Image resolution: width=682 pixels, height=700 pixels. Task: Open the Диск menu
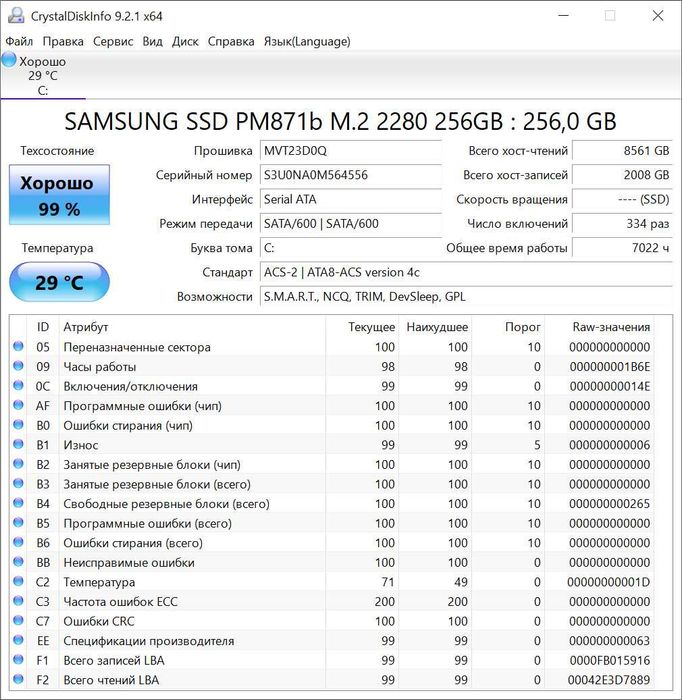[x=185, y=42]
